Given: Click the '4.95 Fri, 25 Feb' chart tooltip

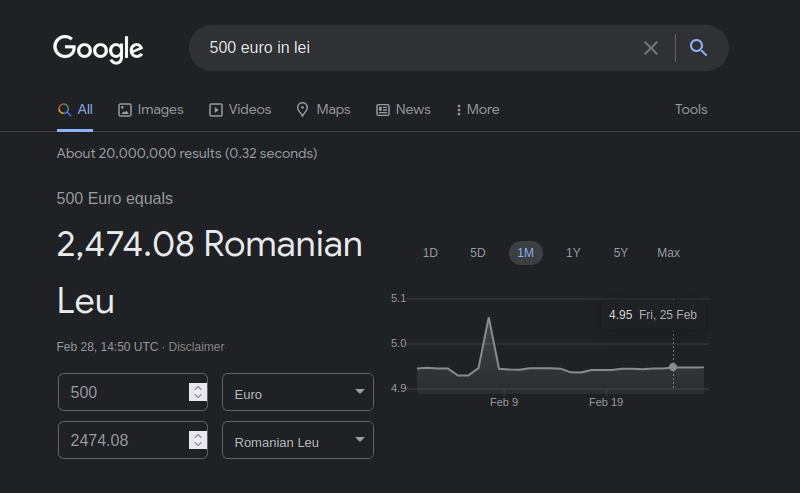Looking at the screenshot, I should point(653,315).
